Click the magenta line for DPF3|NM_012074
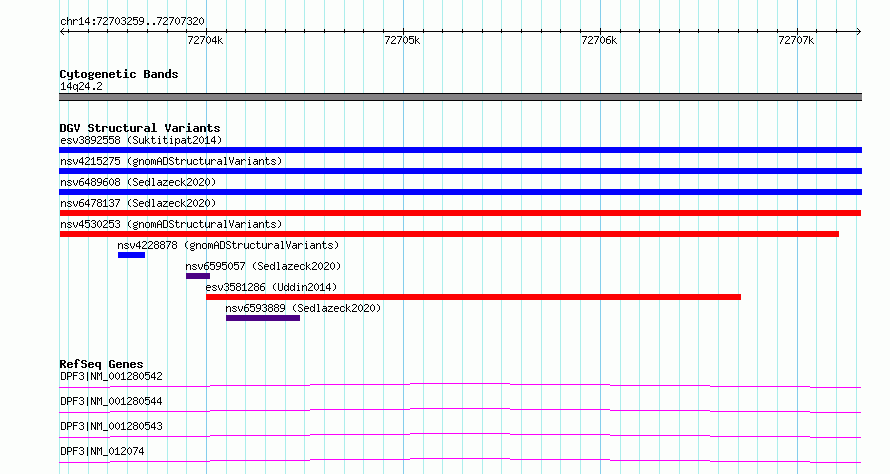The height and width of the screenshot is (474, 890). pyautogui.click(x=460, y=461)
